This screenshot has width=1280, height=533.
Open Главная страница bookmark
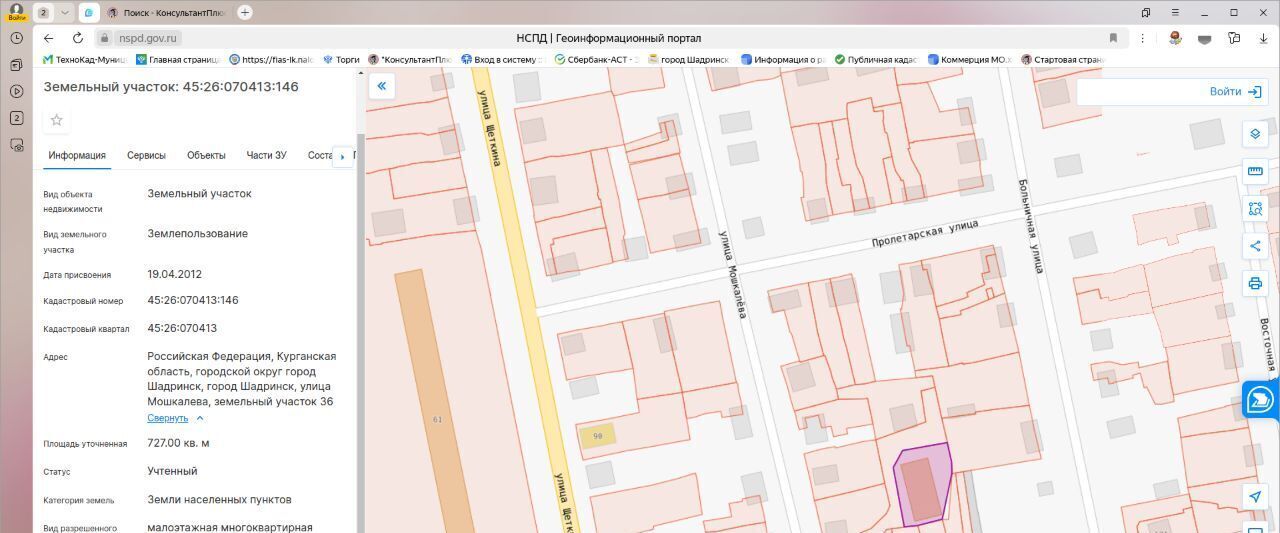click(177, 60)
